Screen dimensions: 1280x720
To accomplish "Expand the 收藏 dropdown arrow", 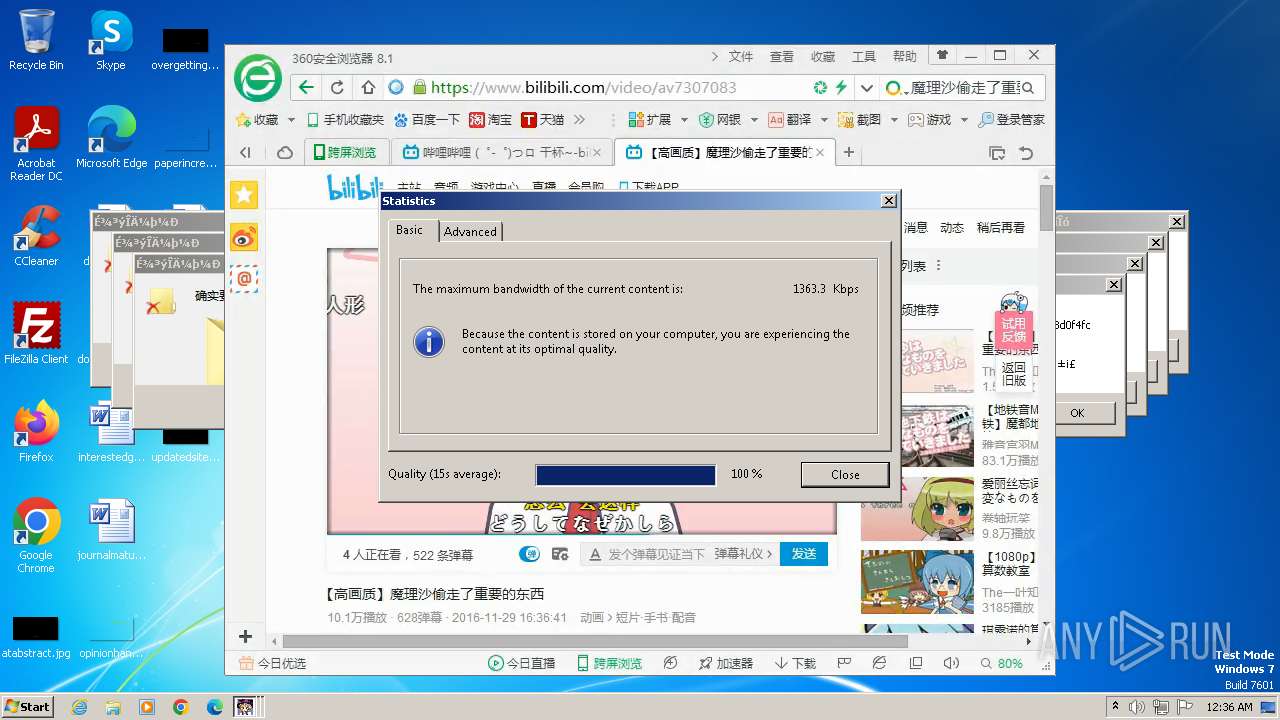I will tap(291, 120).
